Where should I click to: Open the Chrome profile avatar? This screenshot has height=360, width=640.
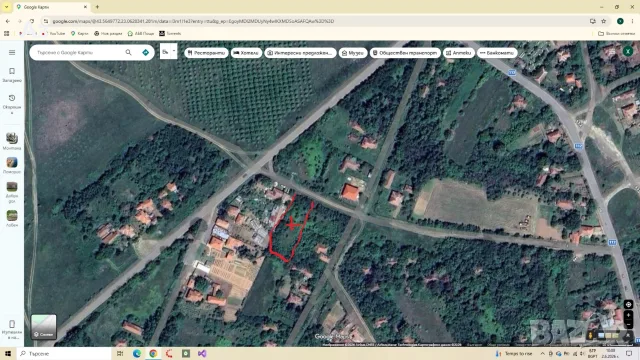620,21
